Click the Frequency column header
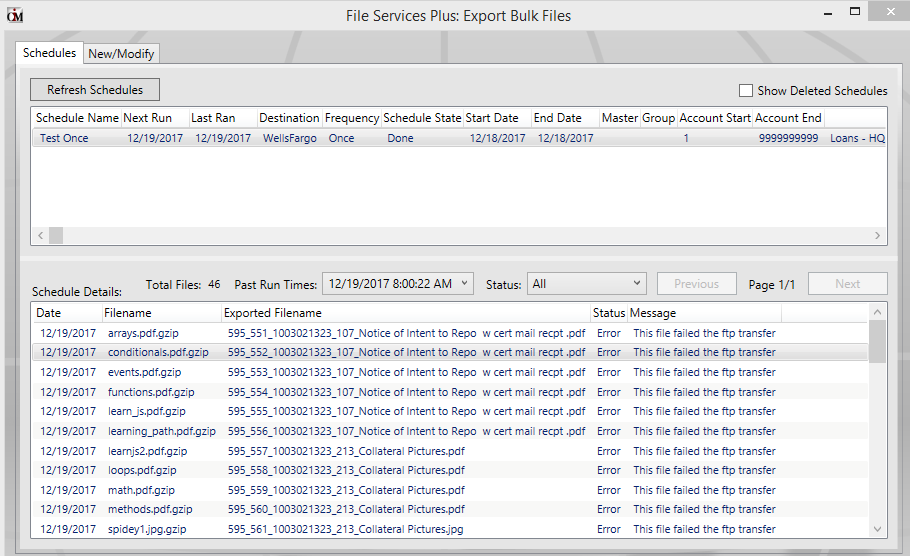The width and height of the screenshot is (910, 556). pyautogui.click(x=352, y=118)
